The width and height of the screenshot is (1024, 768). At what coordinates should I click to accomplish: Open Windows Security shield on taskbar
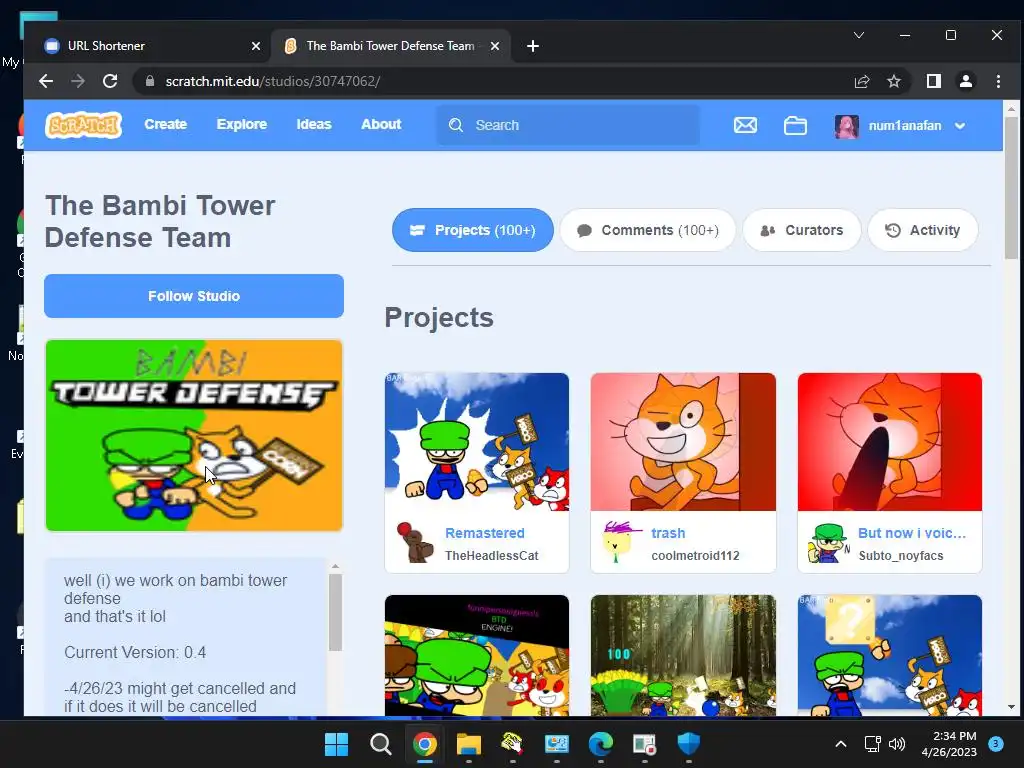click(688, 743)
